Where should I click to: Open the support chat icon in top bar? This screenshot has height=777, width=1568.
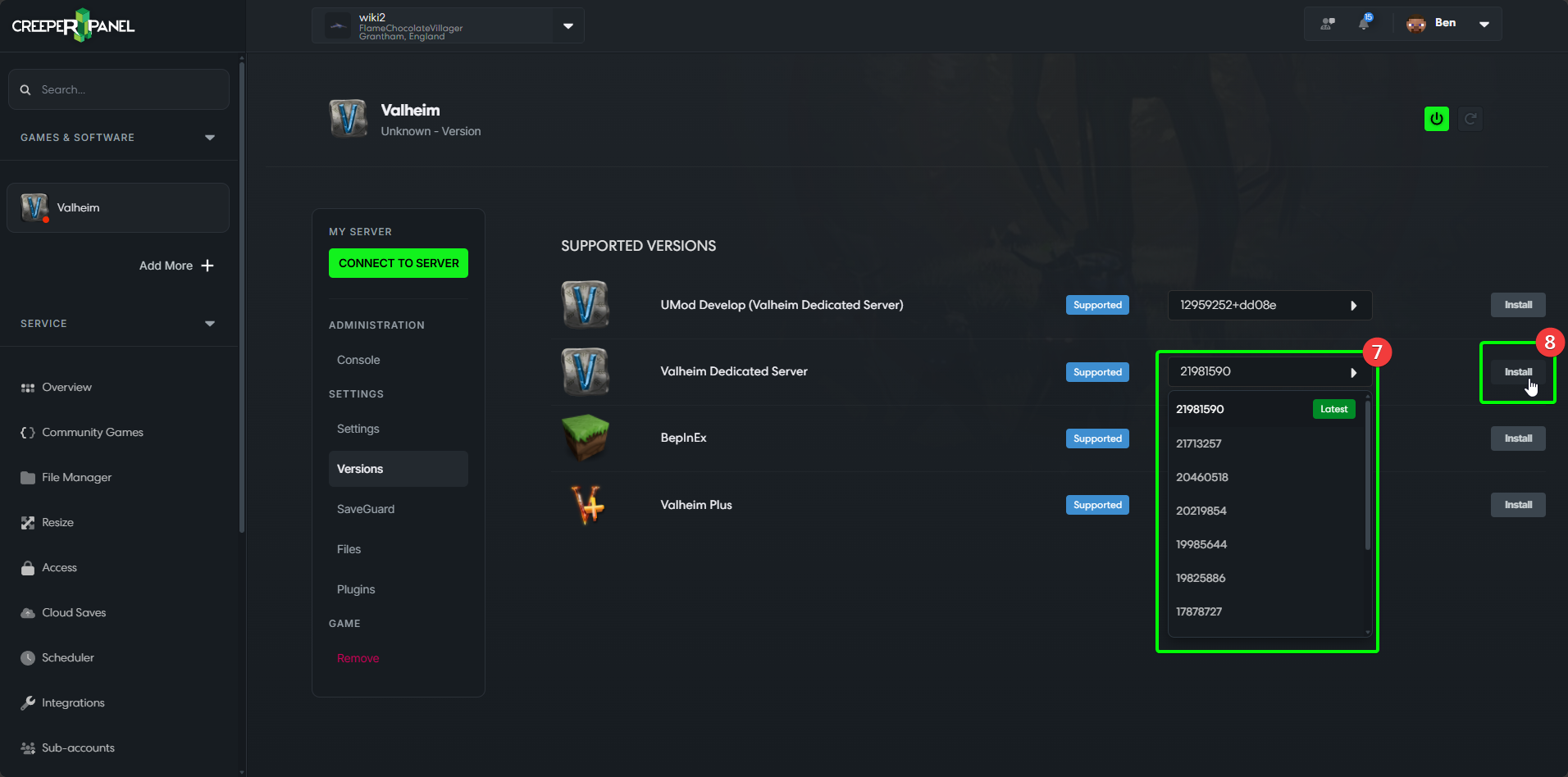1325,24
